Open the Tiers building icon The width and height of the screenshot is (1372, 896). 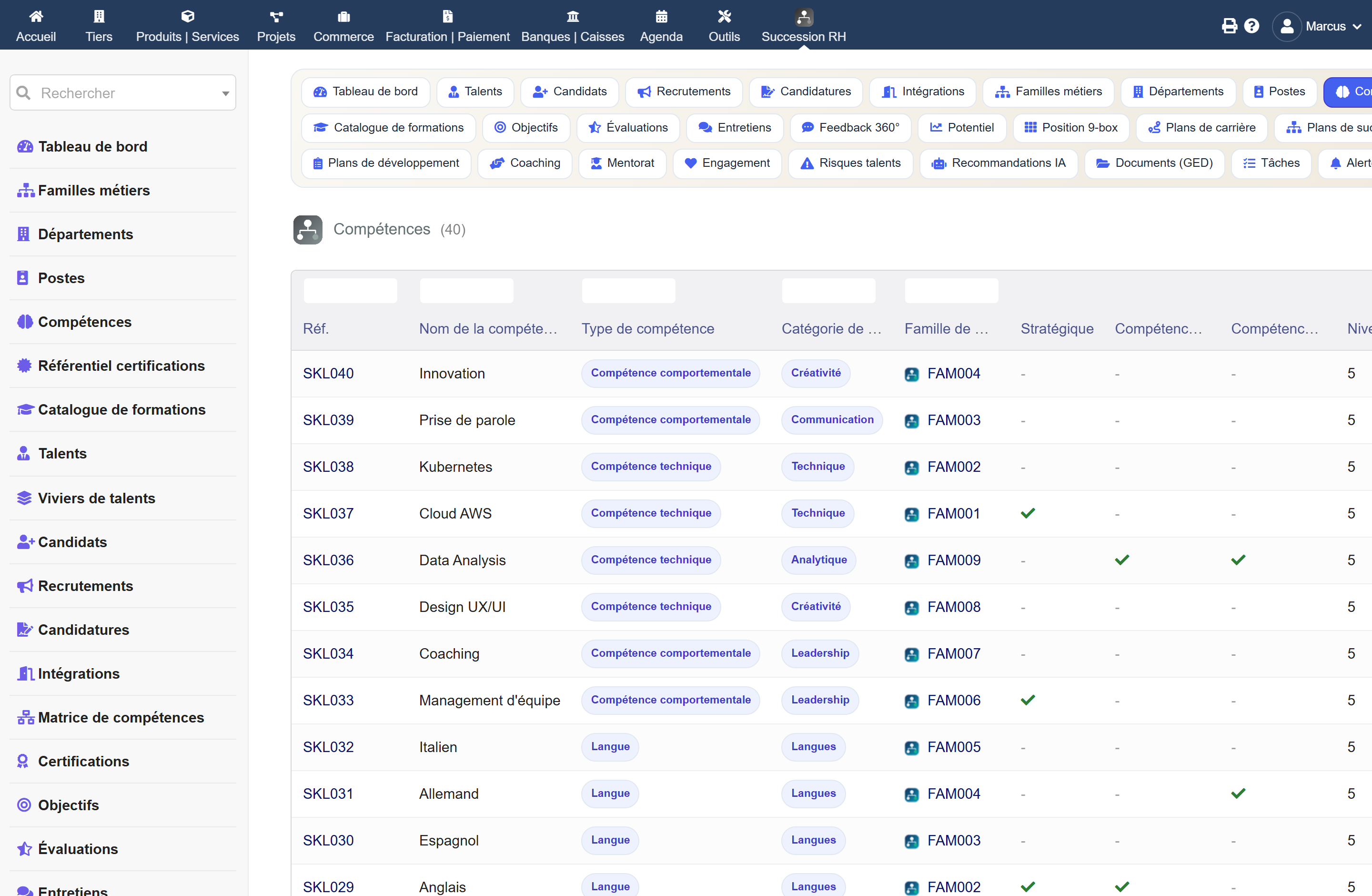coord(99,16)
